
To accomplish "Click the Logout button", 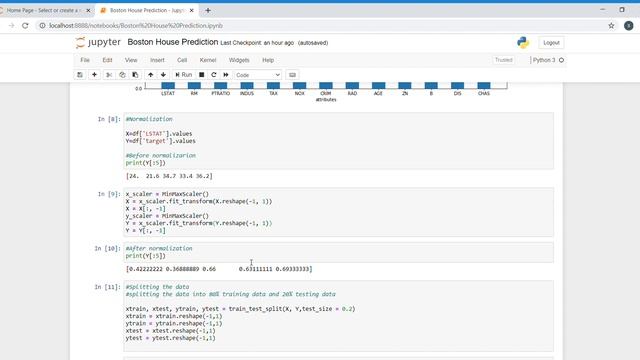I will [x=551, y=42].
